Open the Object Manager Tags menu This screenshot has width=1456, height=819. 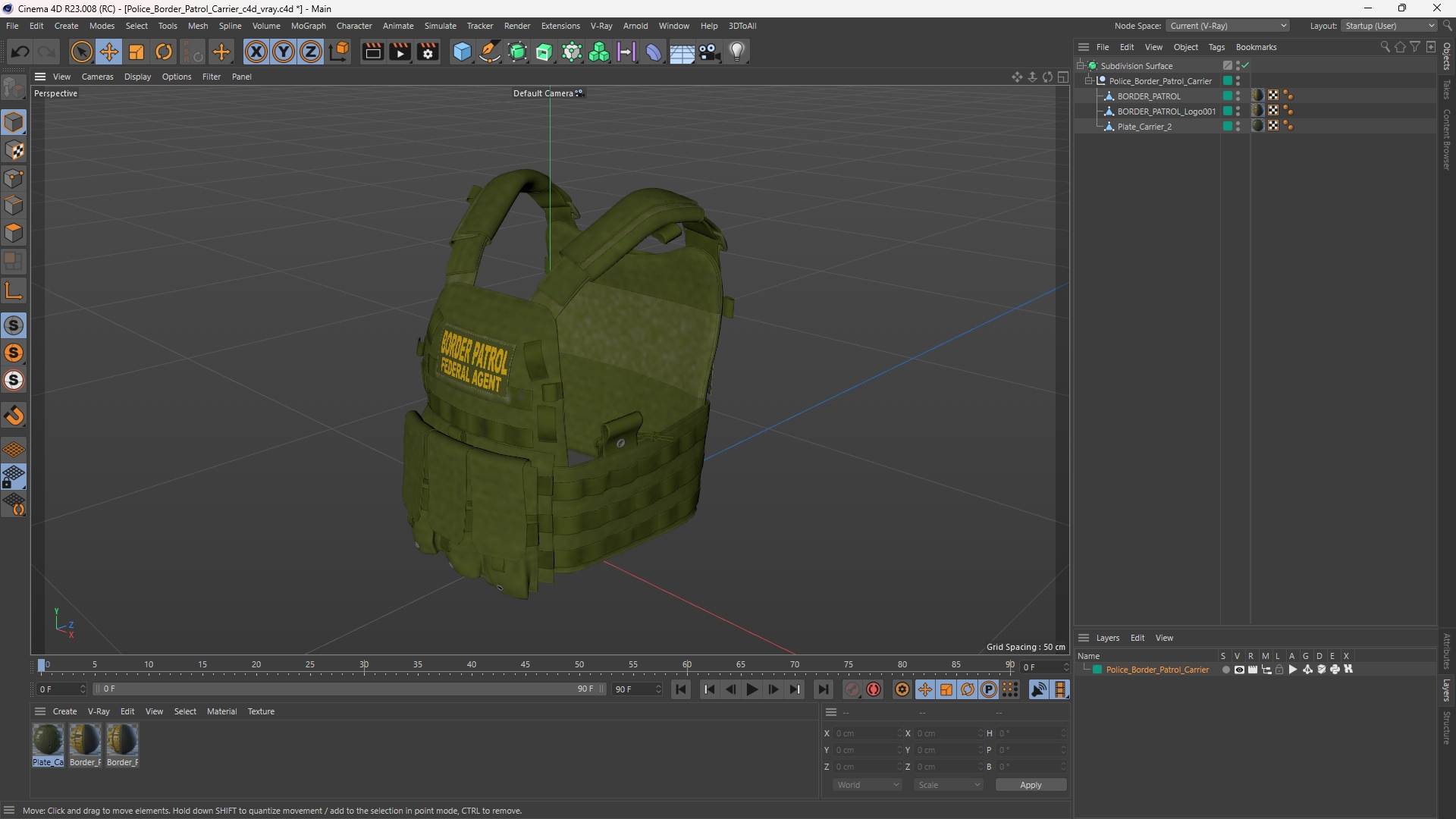click(1216, 47)
